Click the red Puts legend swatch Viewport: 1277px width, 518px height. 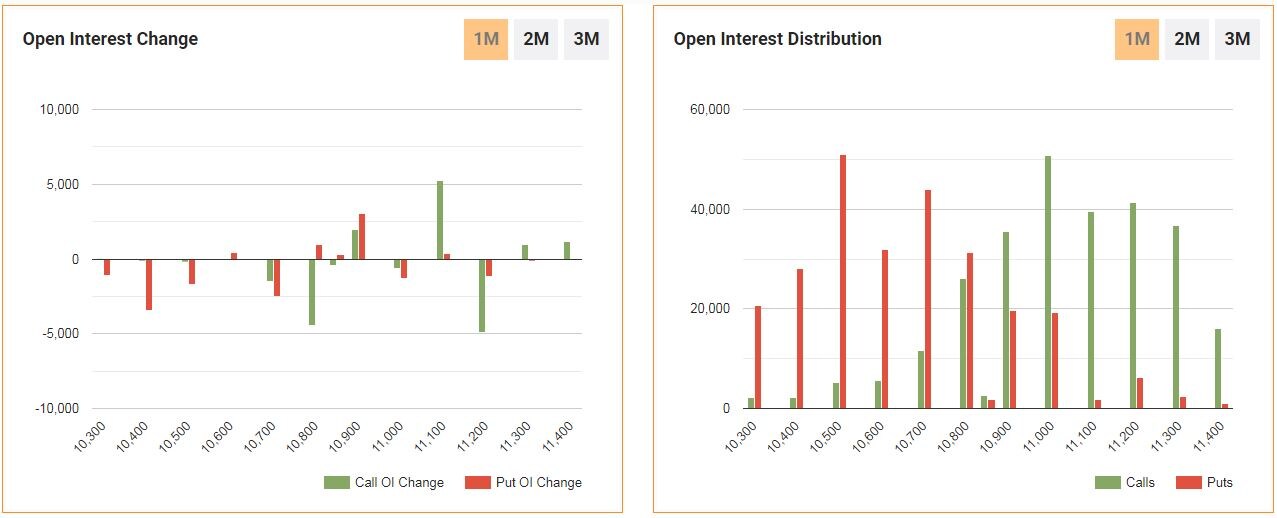point(1188,483)
